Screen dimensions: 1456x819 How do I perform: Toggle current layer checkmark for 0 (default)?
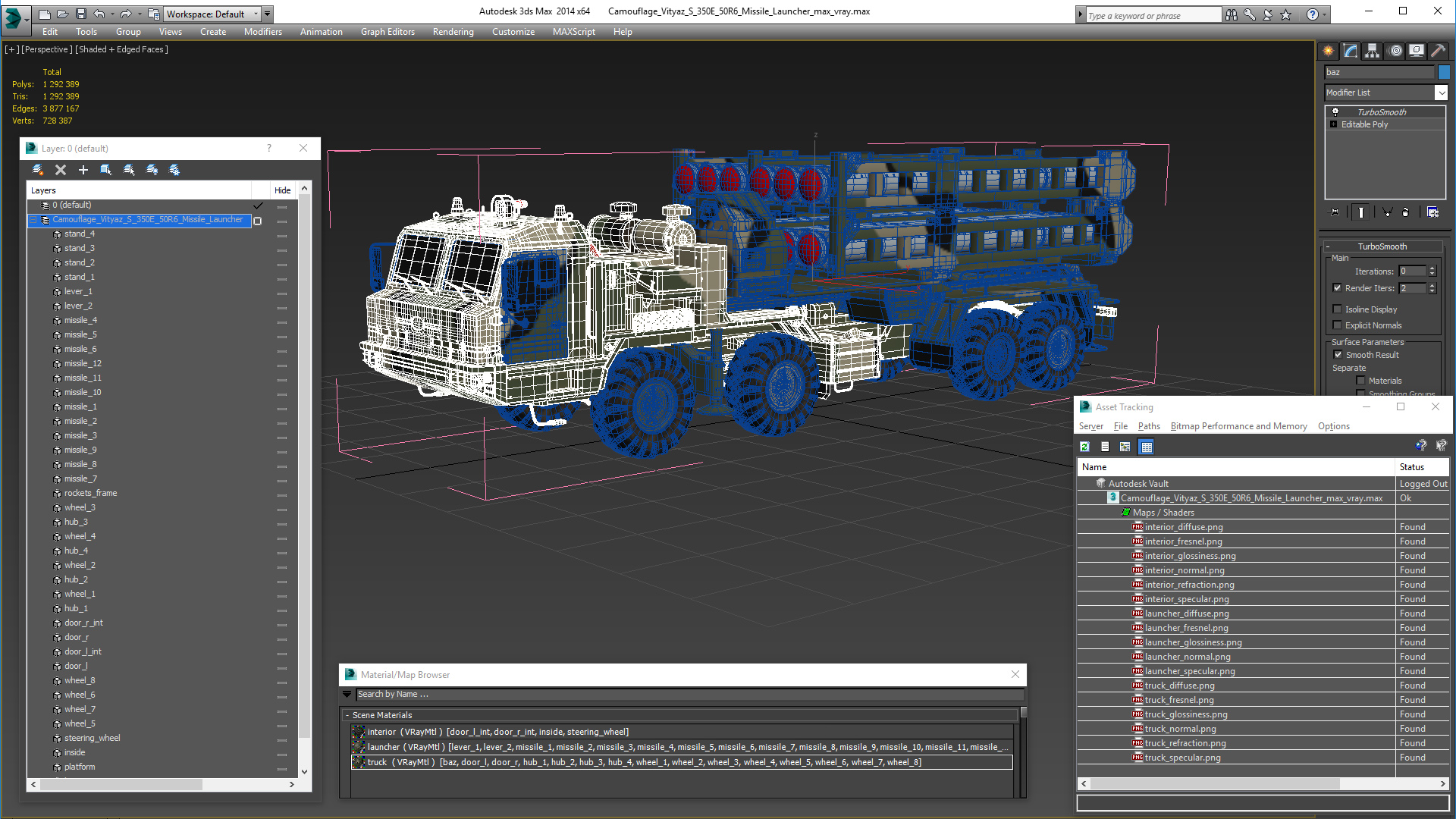258,206
